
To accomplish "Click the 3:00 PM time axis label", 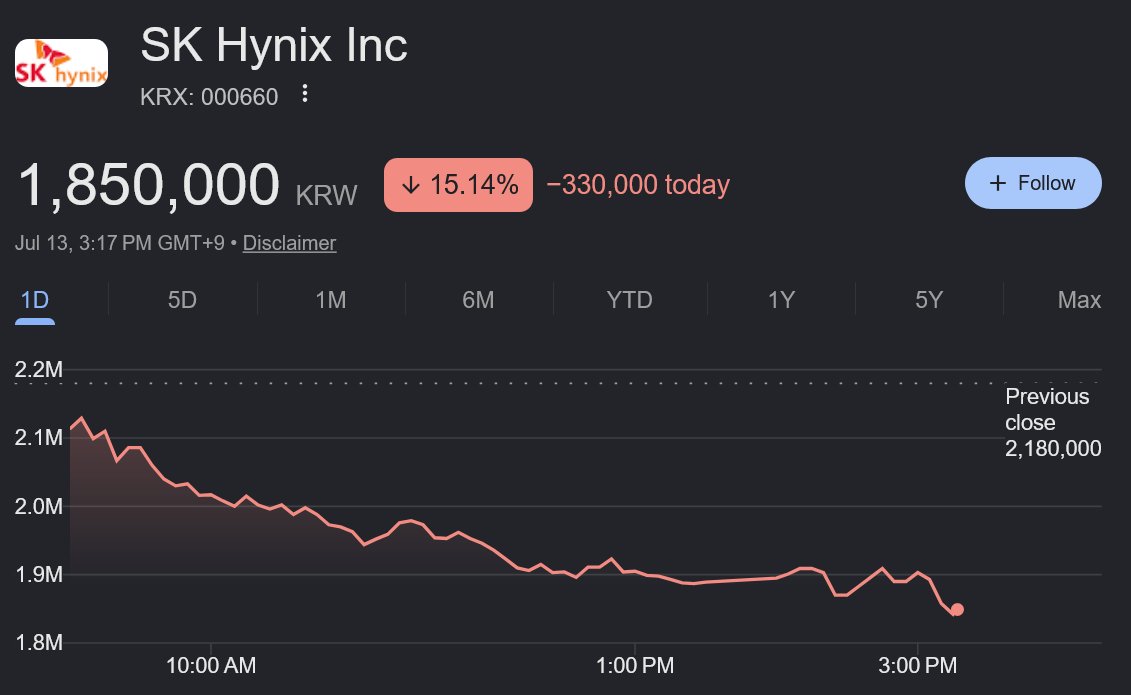I will (x=917, y=665).
